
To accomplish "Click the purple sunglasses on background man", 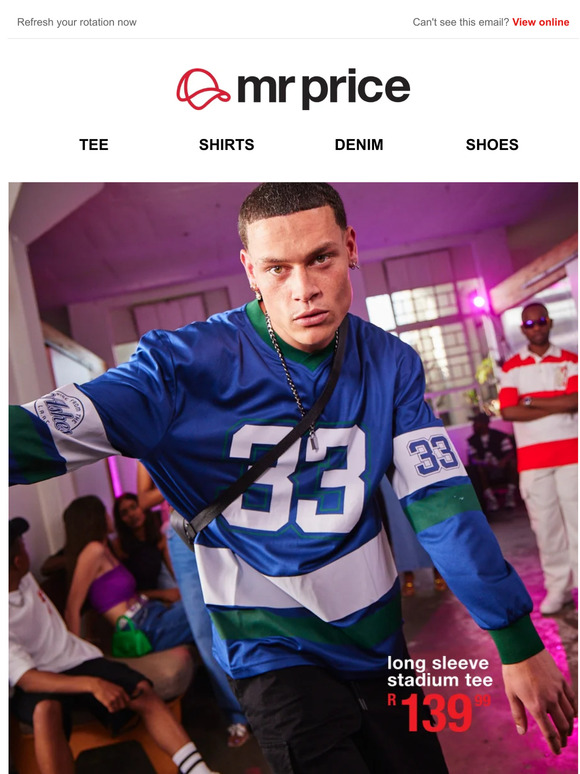I will (535, 322).
